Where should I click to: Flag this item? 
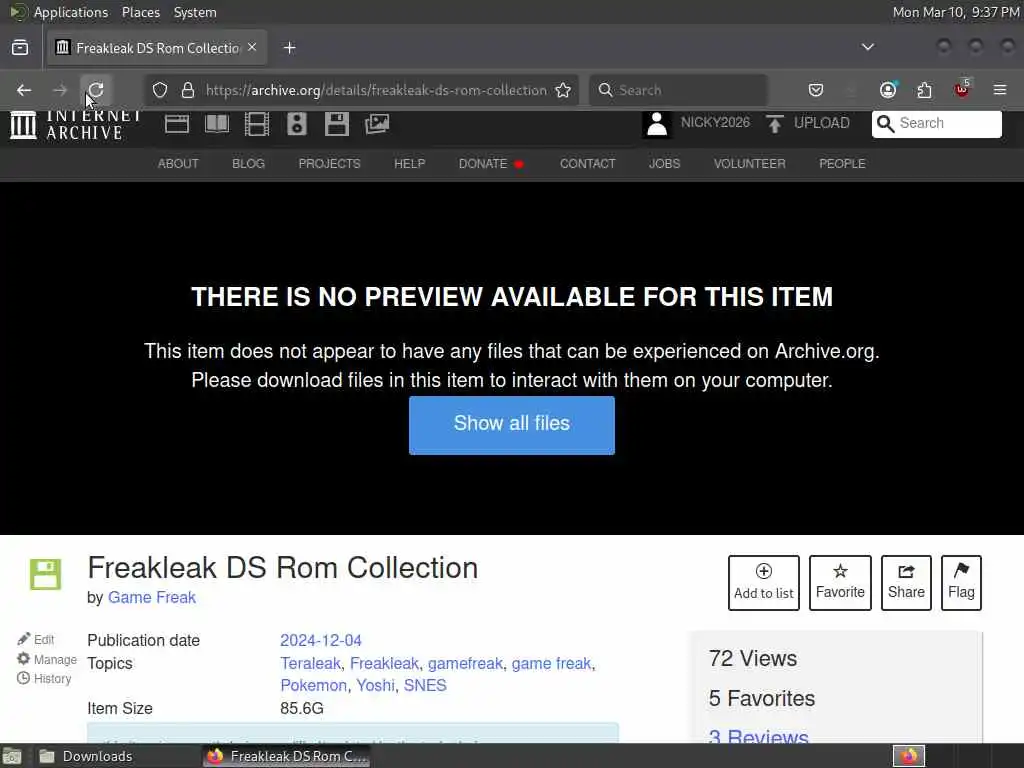pyautogui.click(x=961, y=583)
